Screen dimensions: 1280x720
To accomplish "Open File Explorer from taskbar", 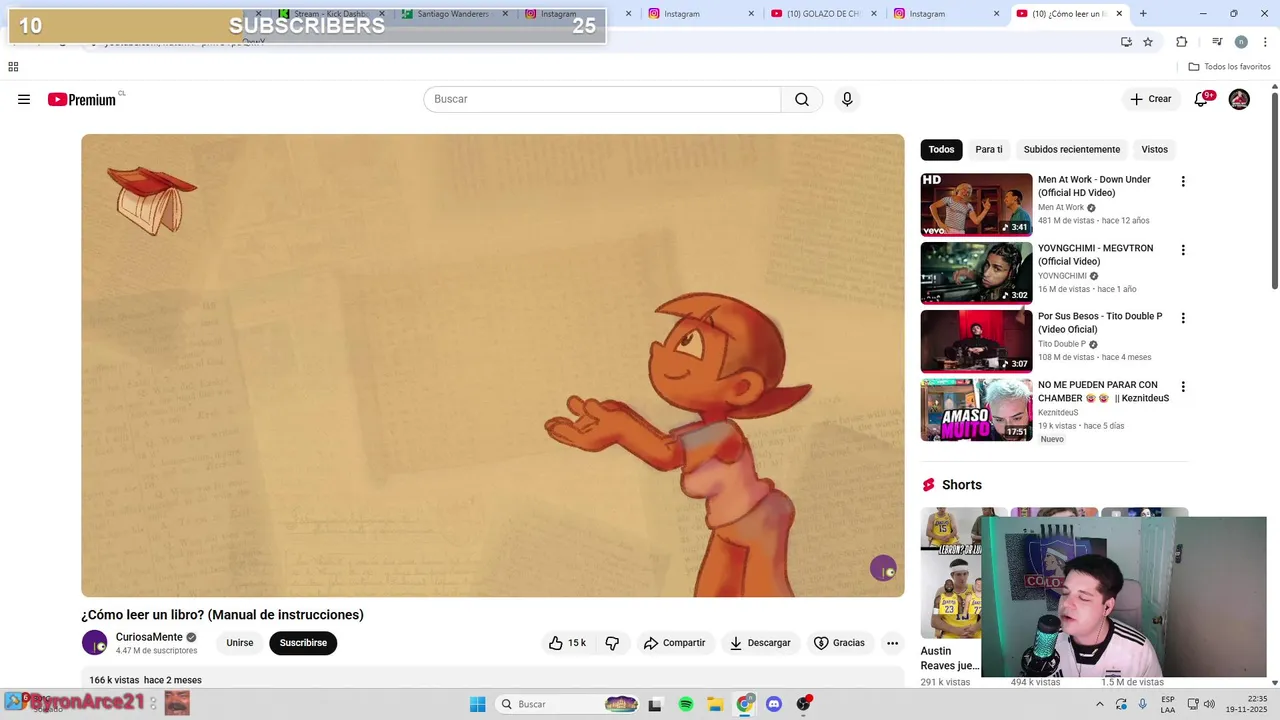I will point(715,704).
